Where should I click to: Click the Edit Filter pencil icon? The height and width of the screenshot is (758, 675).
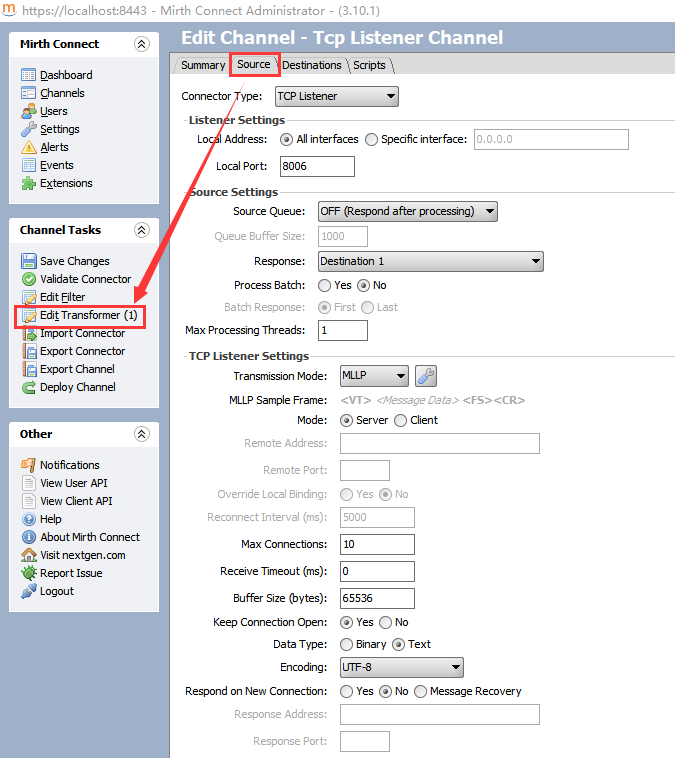click(x=29, y=297)
